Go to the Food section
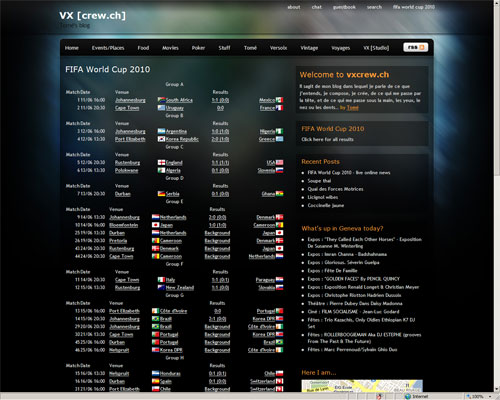The height and width of the screenshot is (400, 500). coord(143,48)
